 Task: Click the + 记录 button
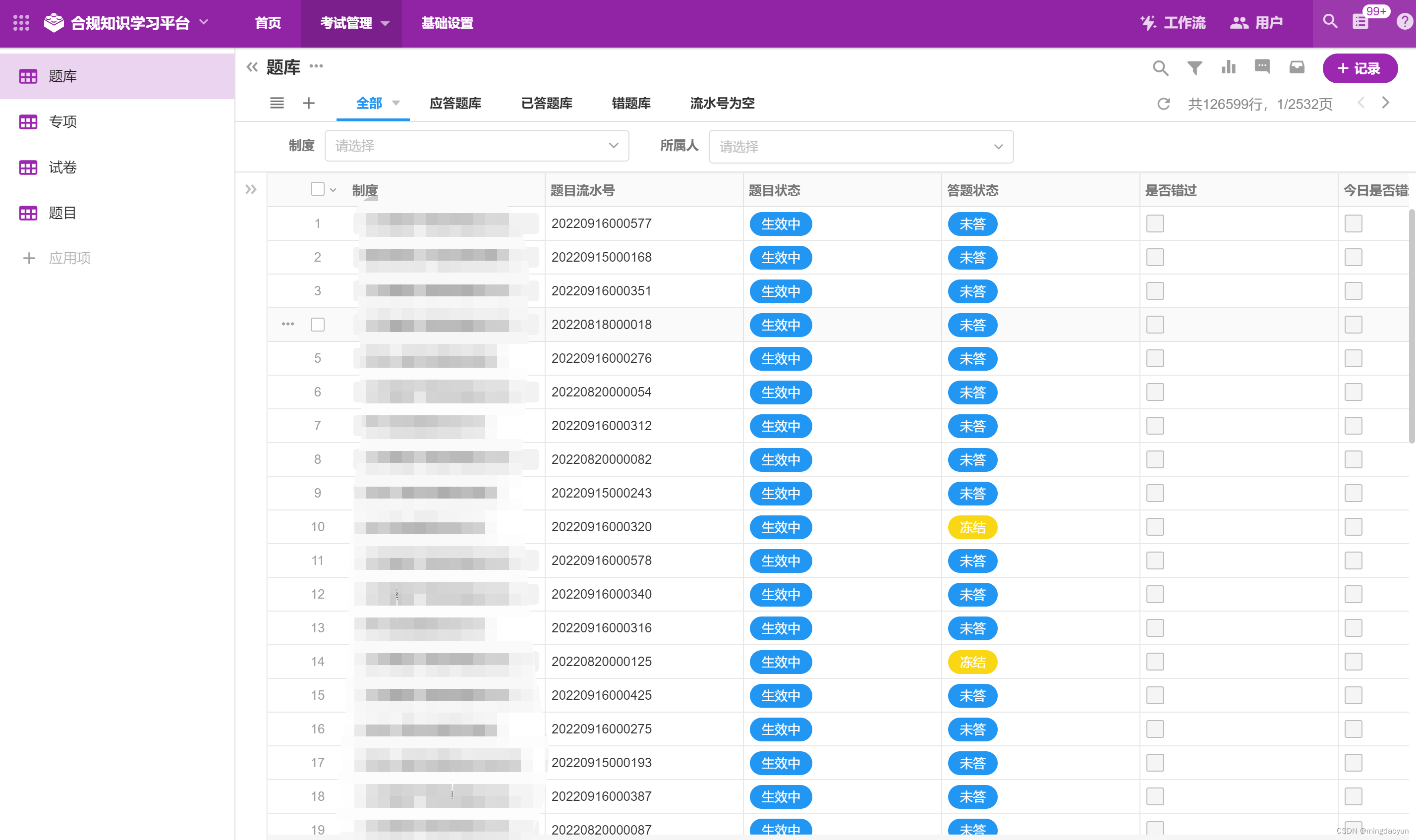click(x=1359, y=68)
